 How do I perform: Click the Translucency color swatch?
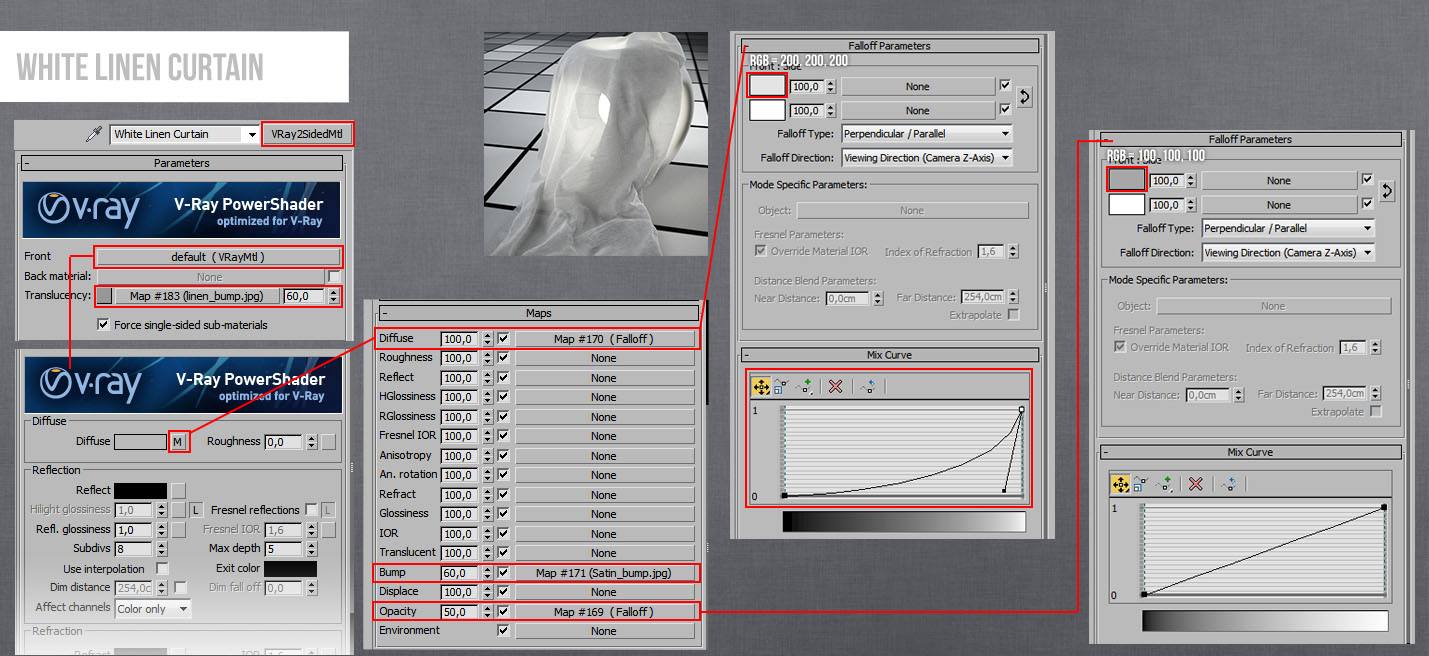point(104,296)
